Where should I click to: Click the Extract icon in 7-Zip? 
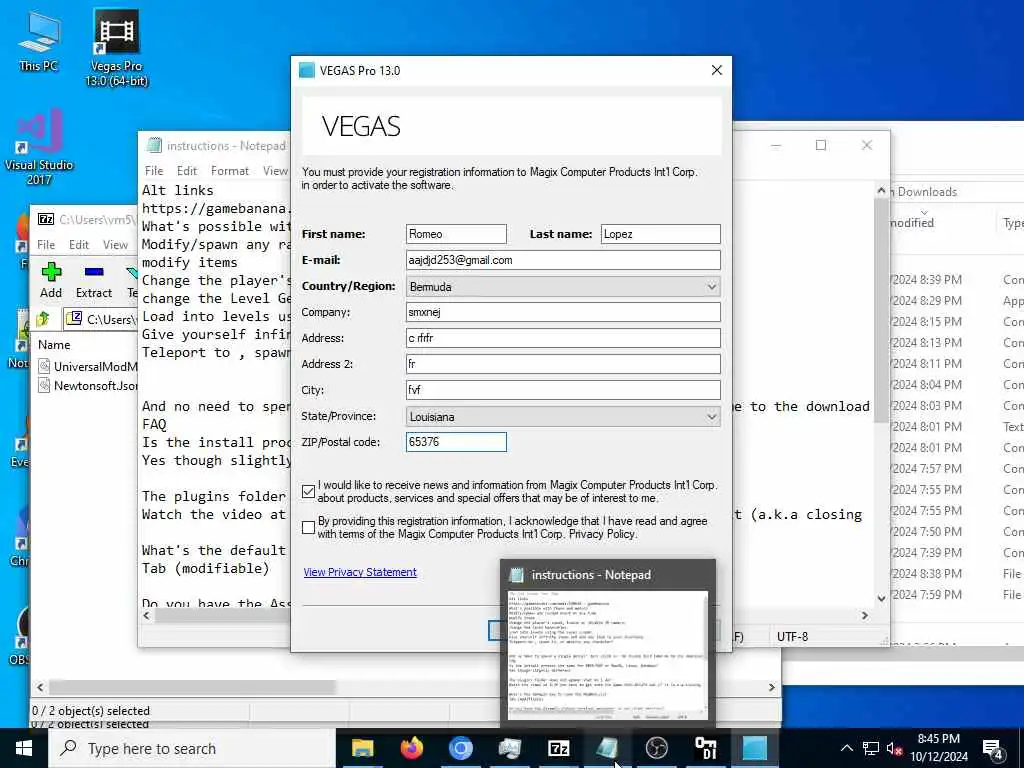coord(94,280)
